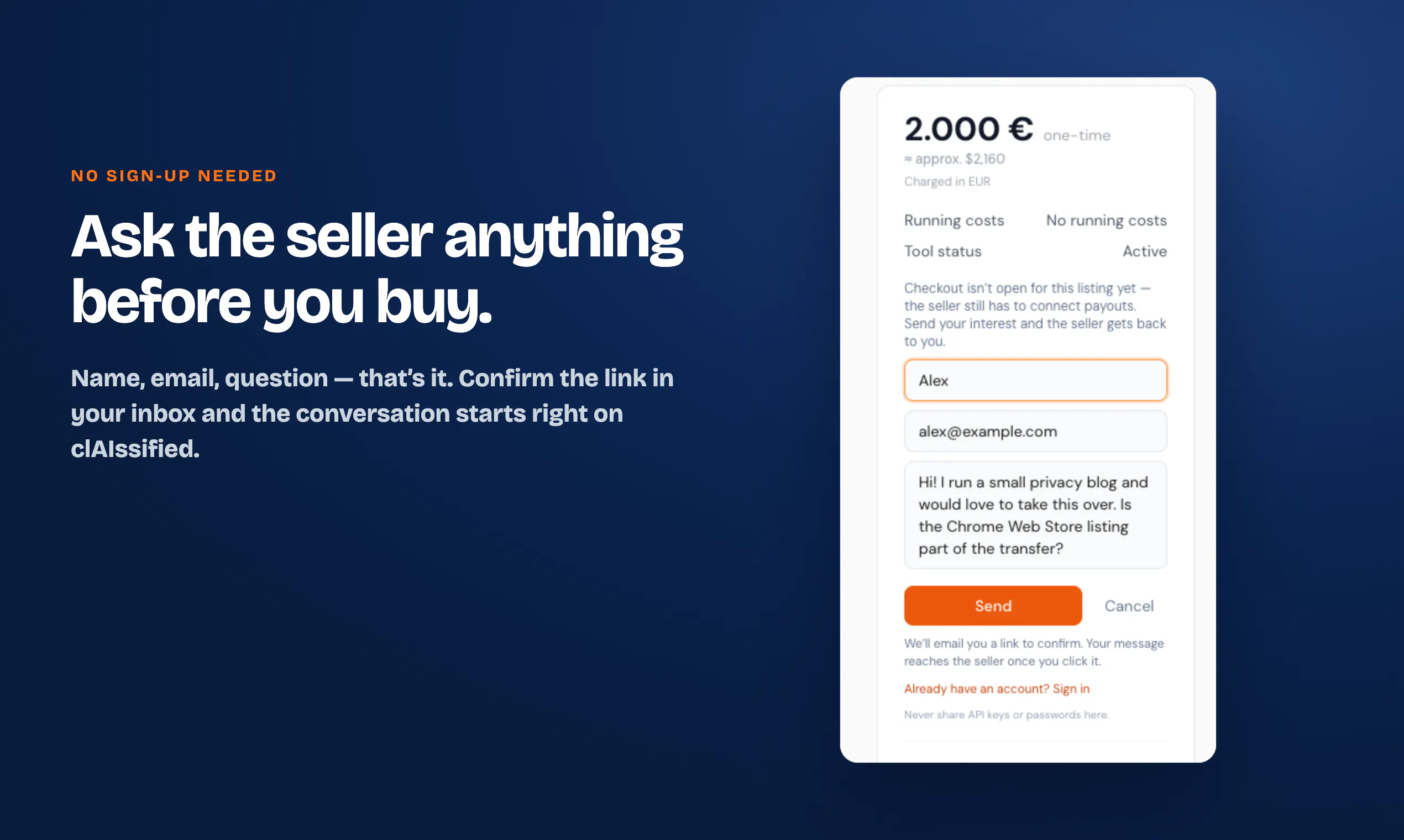Click the Running costs label

(x=954, y=220)
